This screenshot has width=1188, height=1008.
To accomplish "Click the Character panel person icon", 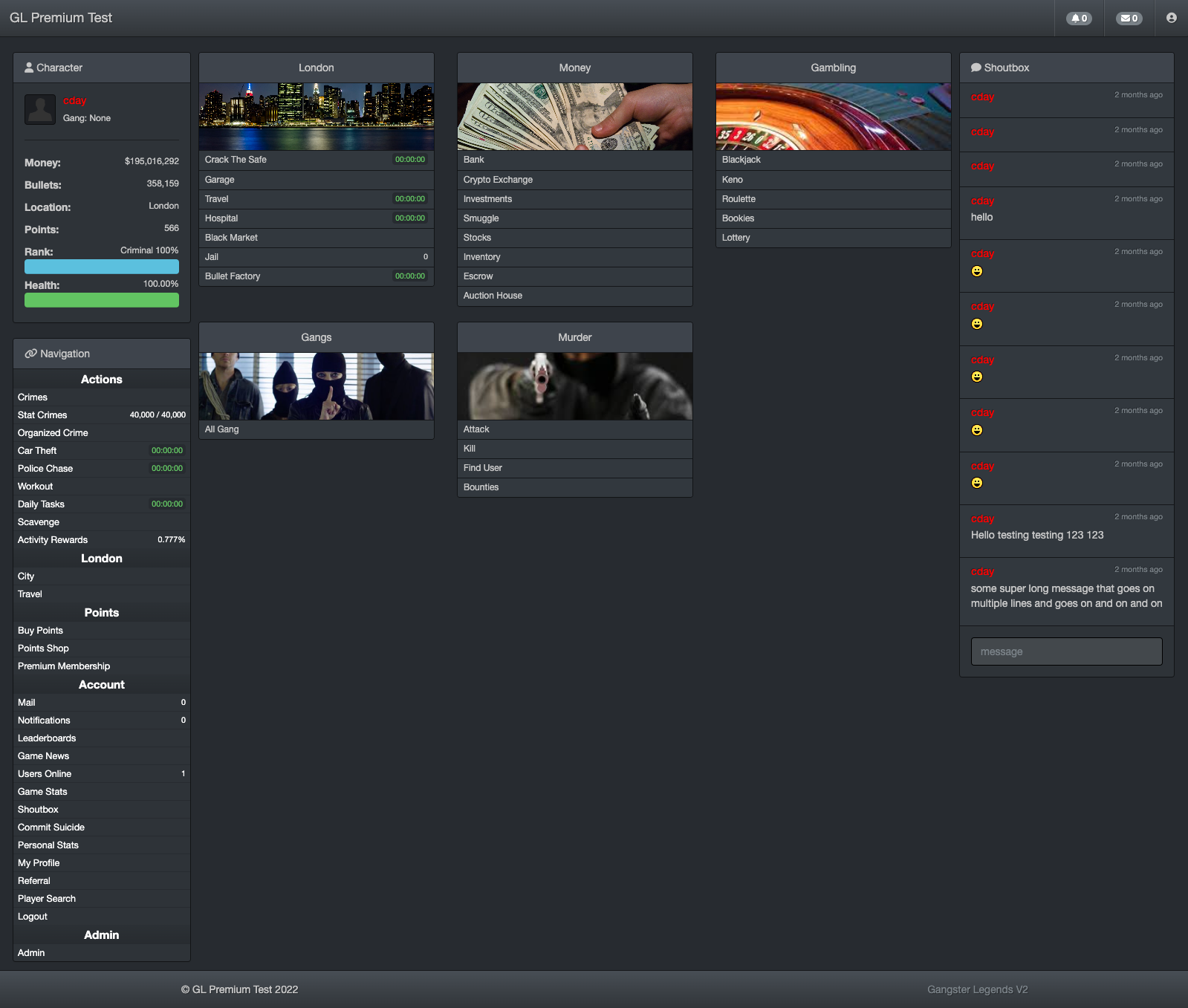I will click(x=29, y=68).
